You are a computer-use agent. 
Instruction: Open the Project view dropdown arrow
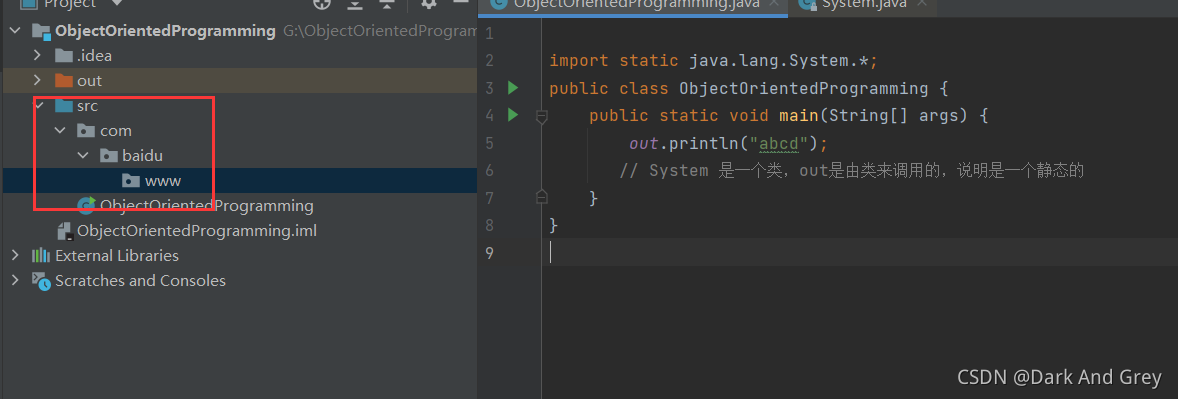(116, 3)
